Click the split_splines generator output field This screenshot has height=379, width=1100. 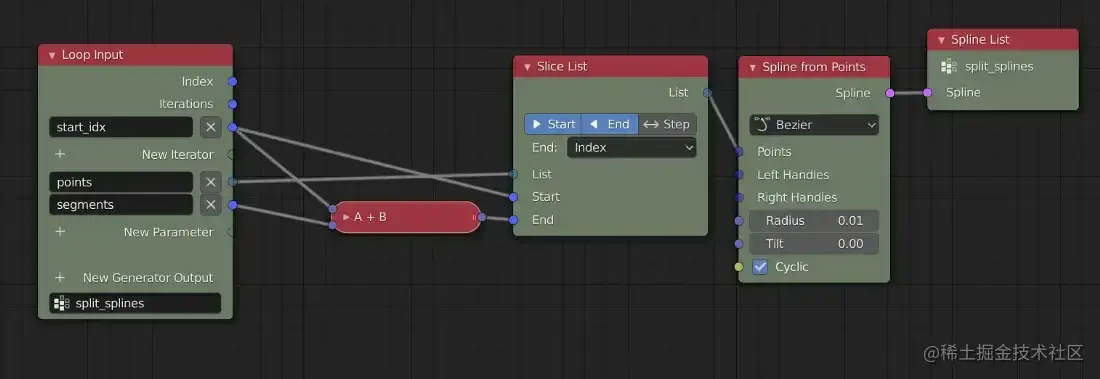(135, 303)
